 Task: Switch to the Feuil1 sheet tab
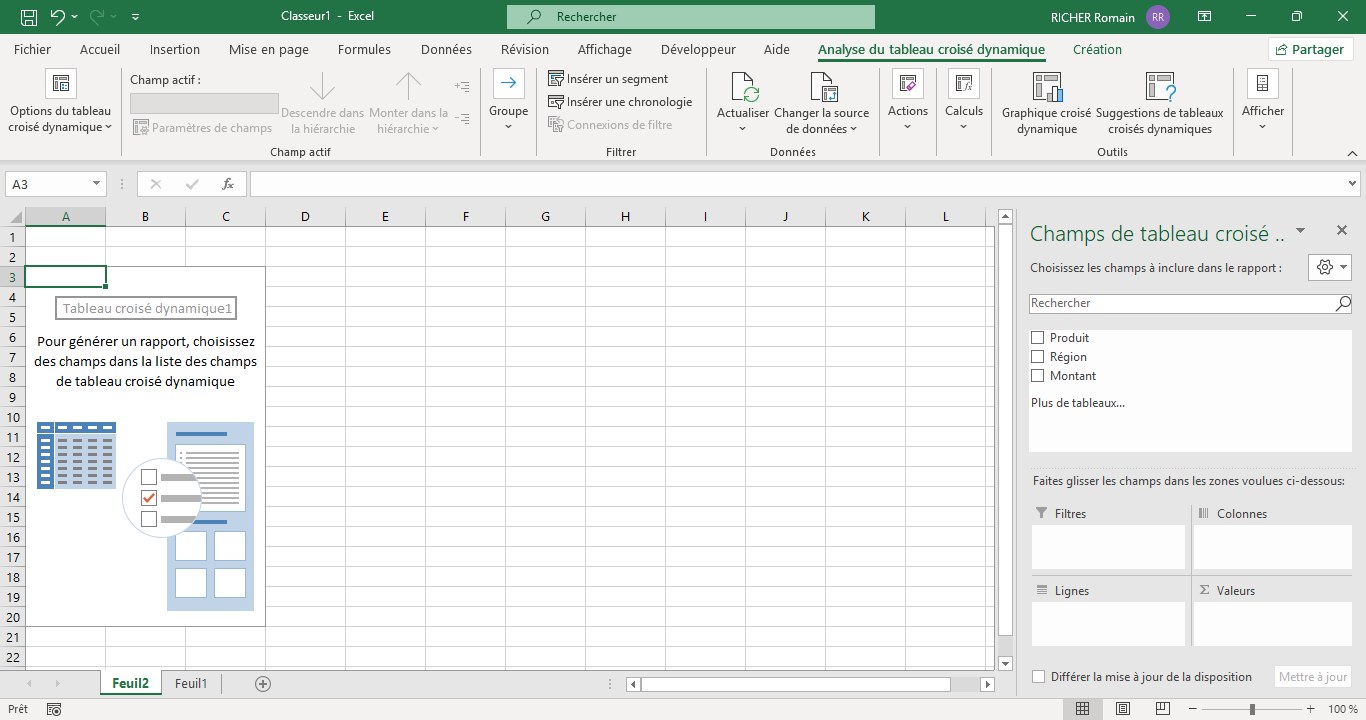click(x=191, y=684)
